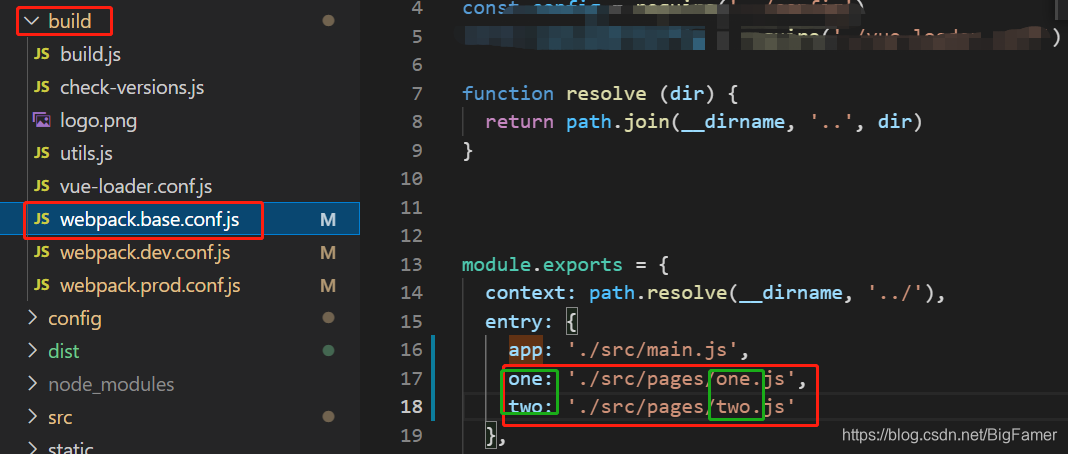Expand the dist folder chevron
This screenshot has height=454, width=1068.
click(x=31, y=351)
